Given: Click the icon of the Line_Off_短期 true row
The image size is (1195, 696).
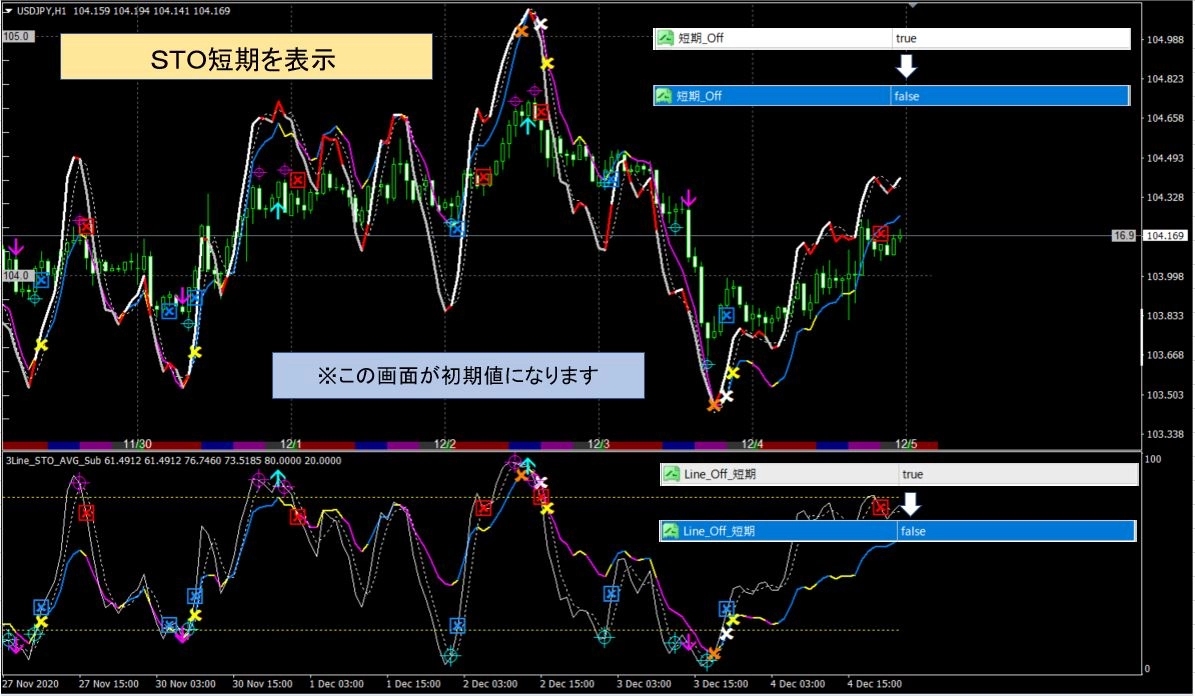Looking at the screenshot, I should coord(671,474).
